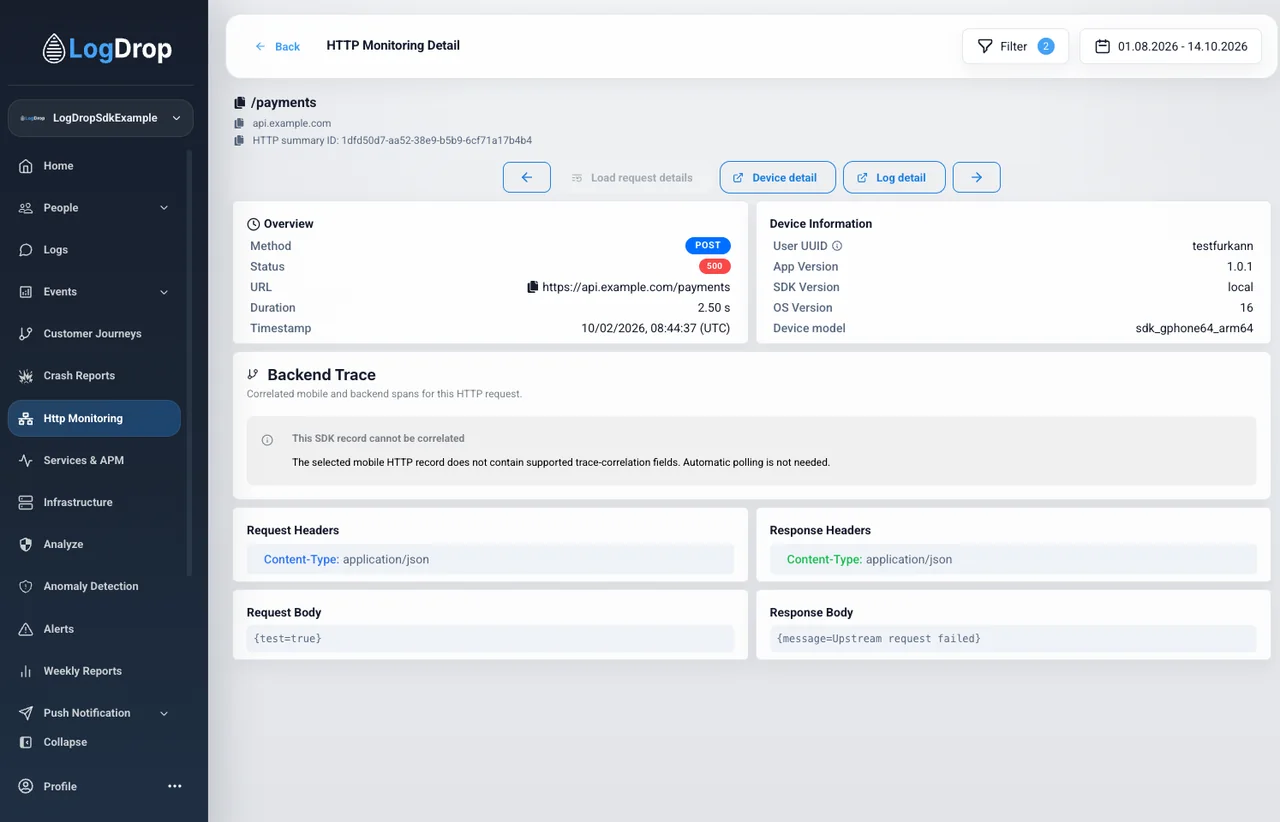Open the date range picker 01.08.2026 - 14.10.2026
1280x822 pixels.
pos(1171,46)
